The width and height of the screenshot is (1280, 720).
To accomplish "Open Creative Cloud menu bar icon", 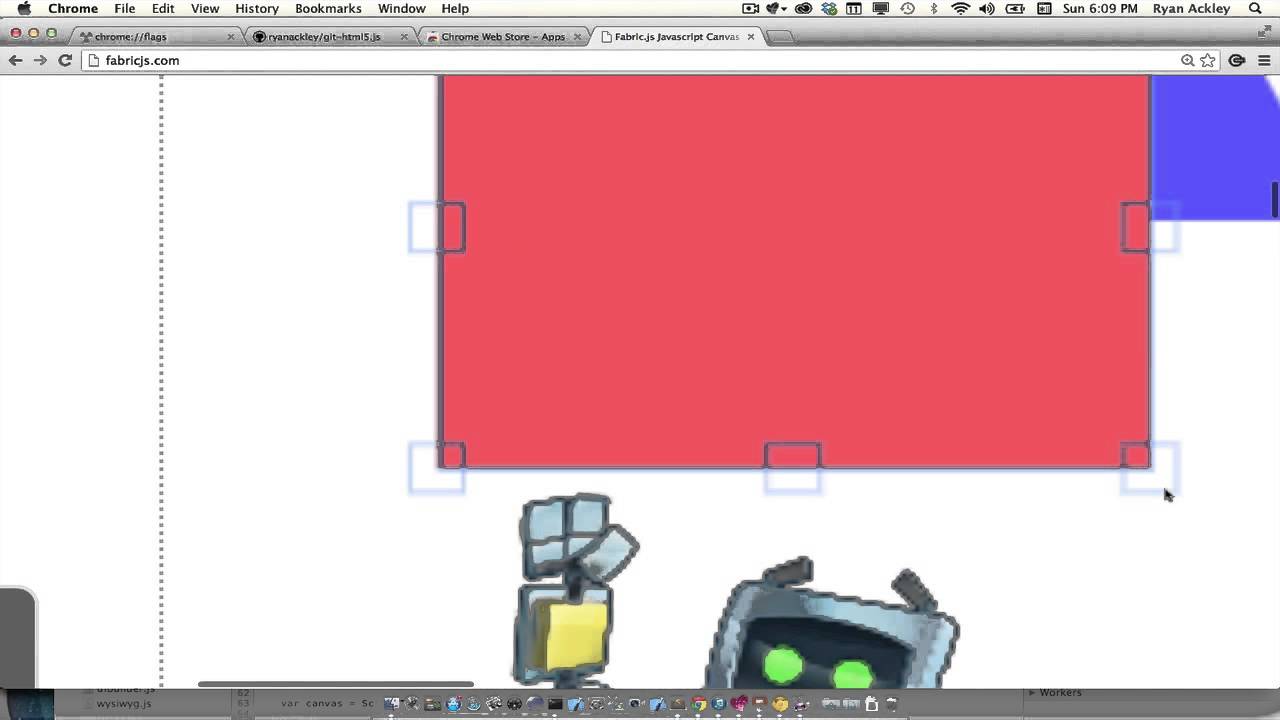I will click(803, 8).
